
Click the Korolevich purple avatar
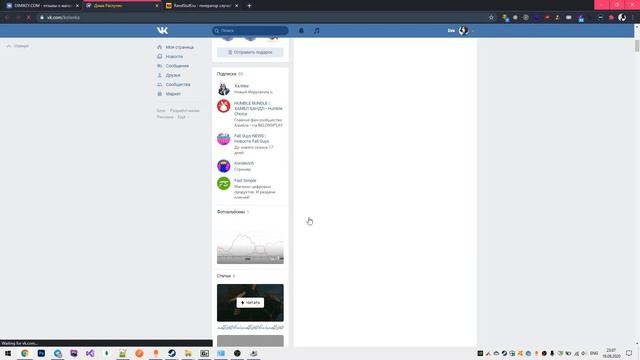click(223, 166)
